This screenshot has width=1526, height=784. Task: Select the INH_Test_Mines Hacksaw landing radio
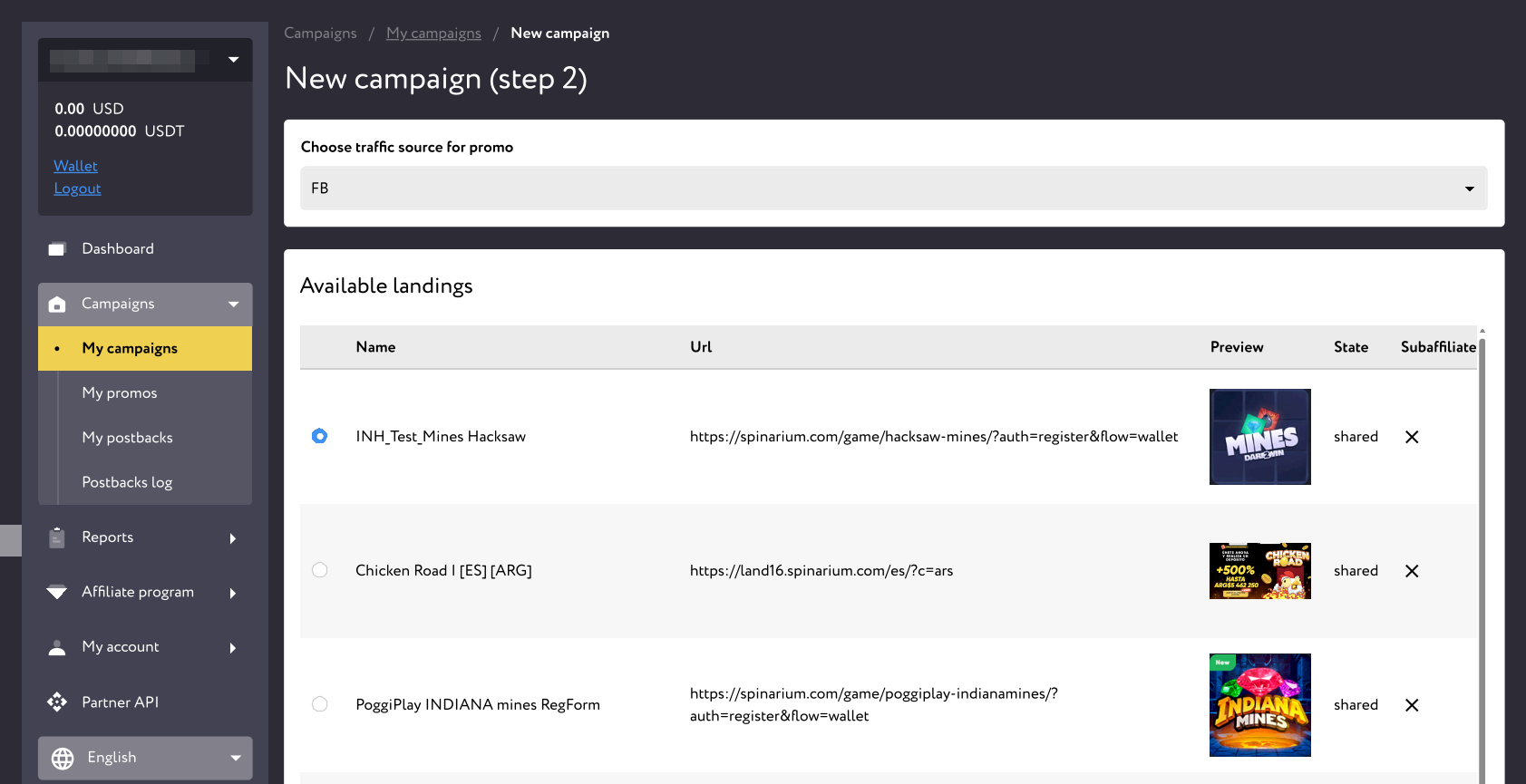[x=319, y=436]
